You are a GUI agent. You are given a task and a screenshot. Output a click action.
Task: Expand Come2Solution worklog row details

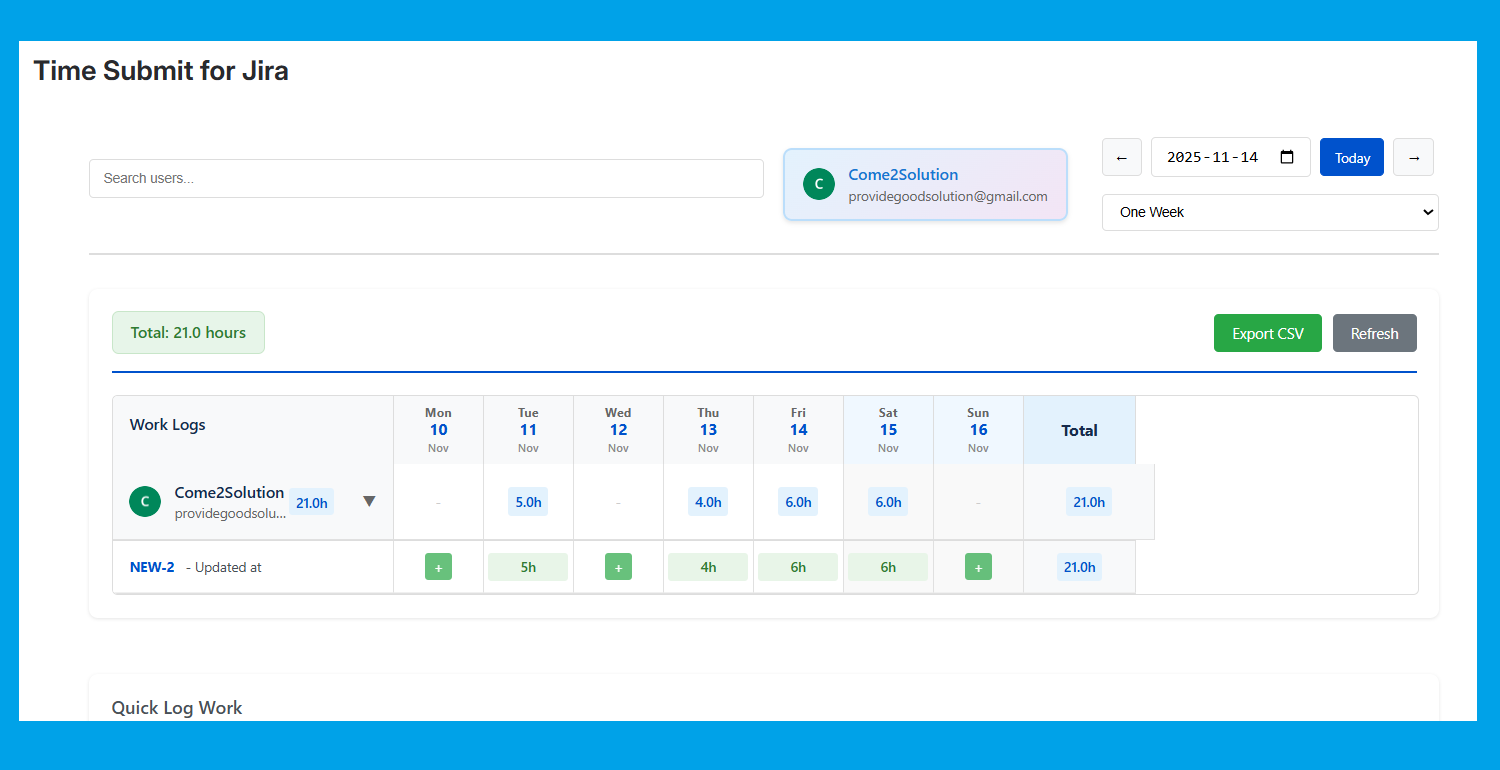(369, 501)
